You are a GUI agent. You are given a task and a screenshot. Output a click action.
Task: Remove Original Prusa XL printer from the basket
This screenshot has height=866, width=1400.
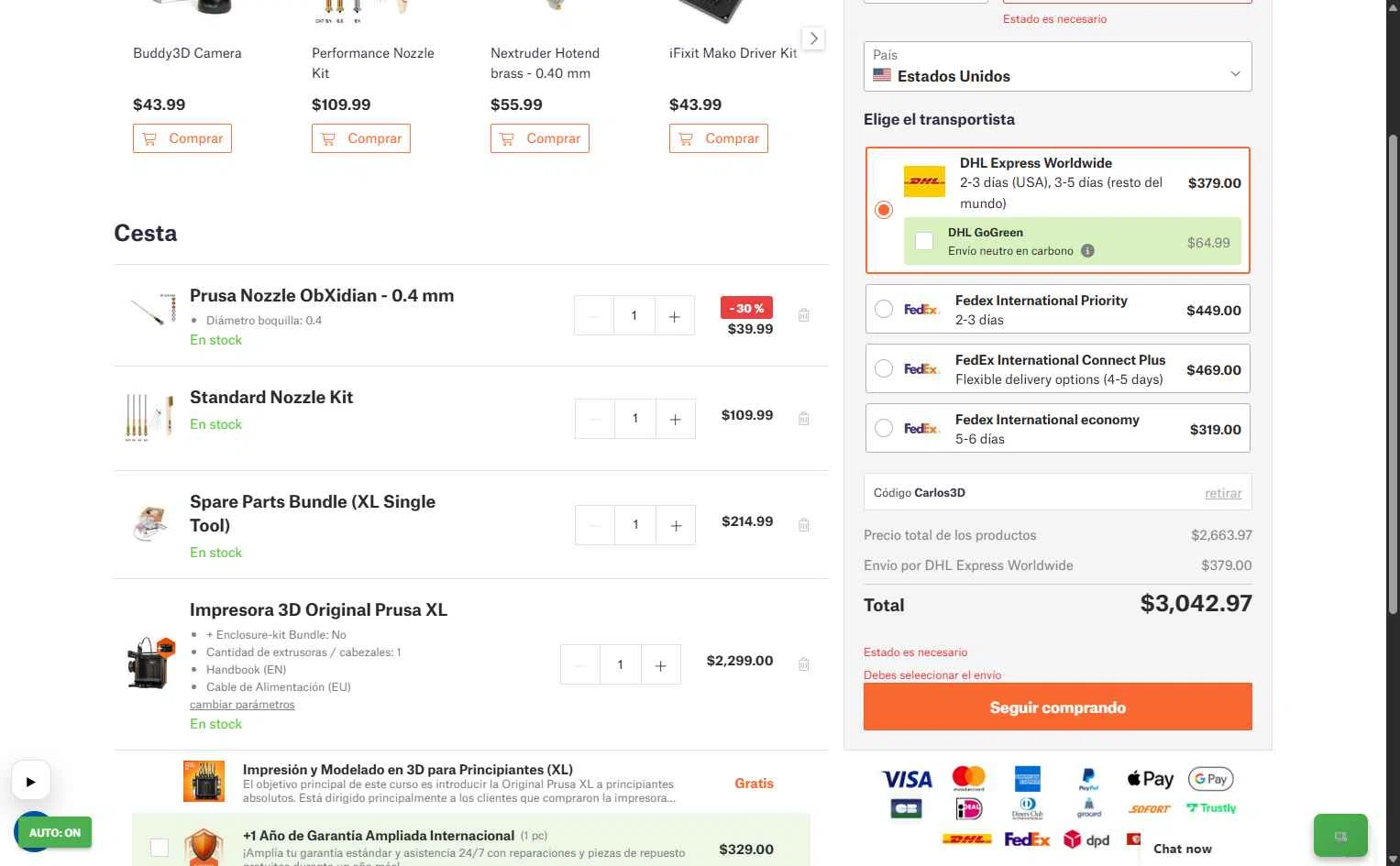point(804,664)
